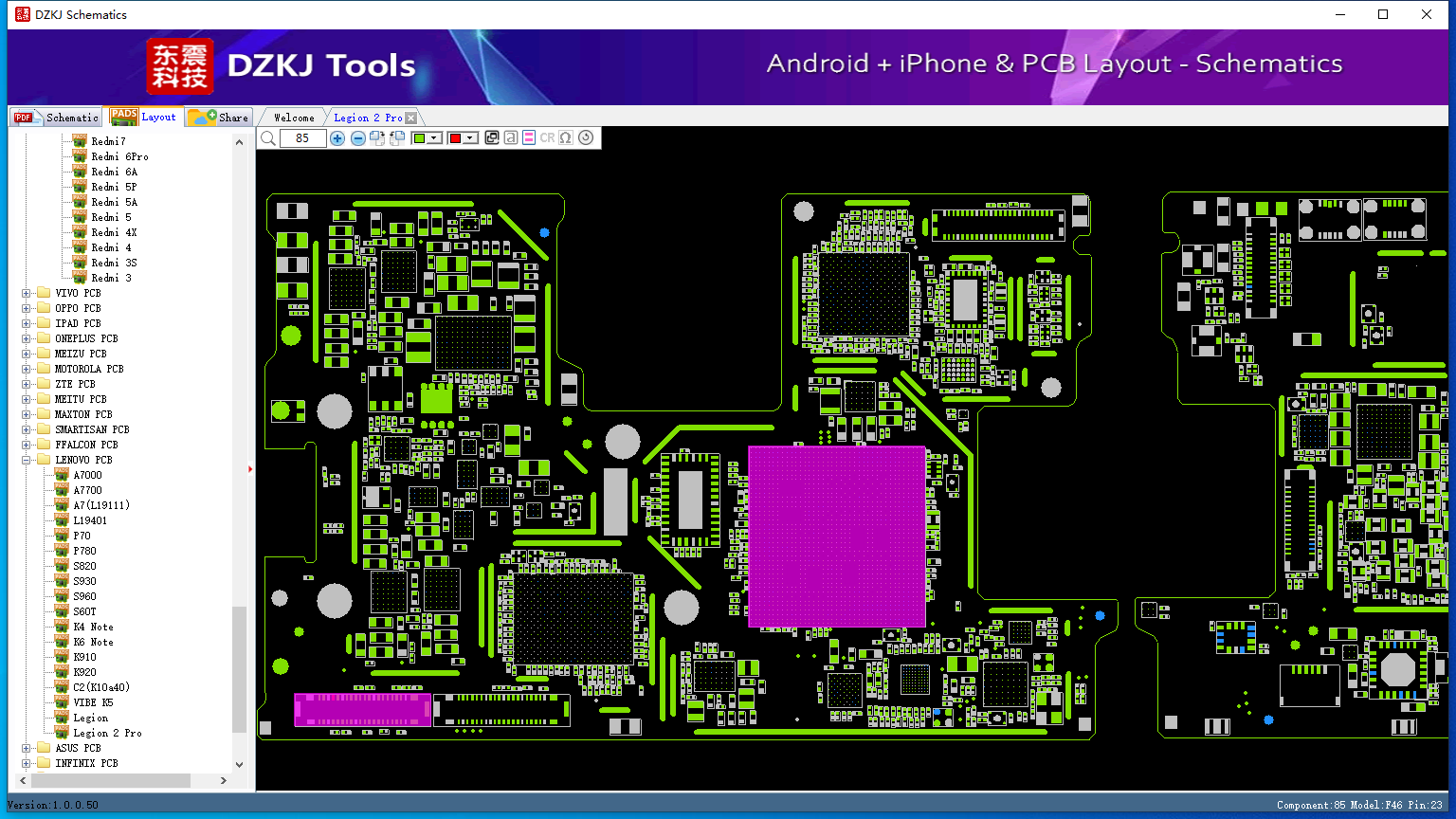
Task: Toggle the Omega resistance icon
Action: (566, 137)
